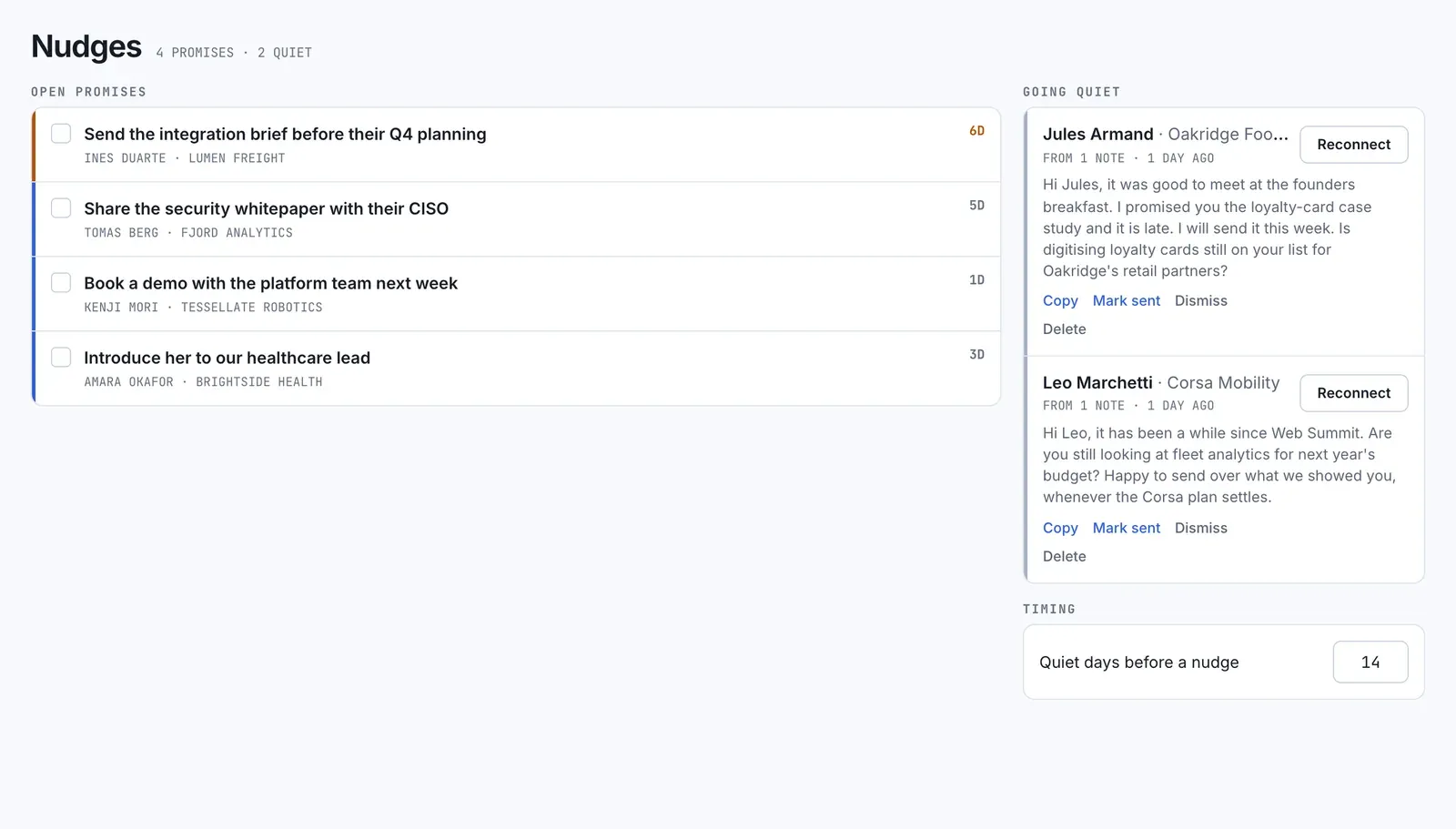1456x829 pixels.
Task: Dismiss the Leo Marchetti nudge
Action: coord(1200,529)
